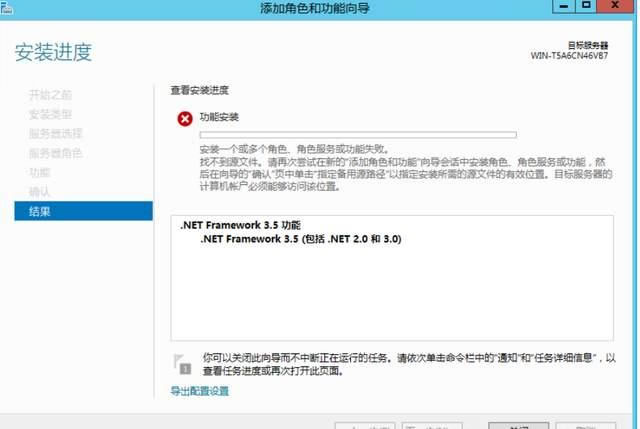Open the 服务器选择 step
The height and width of the screenshot is (429, 640).
point(55,133)
